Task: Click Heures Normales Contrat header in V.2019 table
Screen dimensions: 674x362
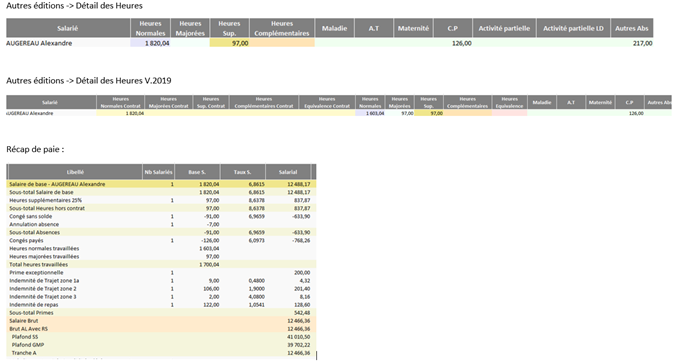Action: 120,102
